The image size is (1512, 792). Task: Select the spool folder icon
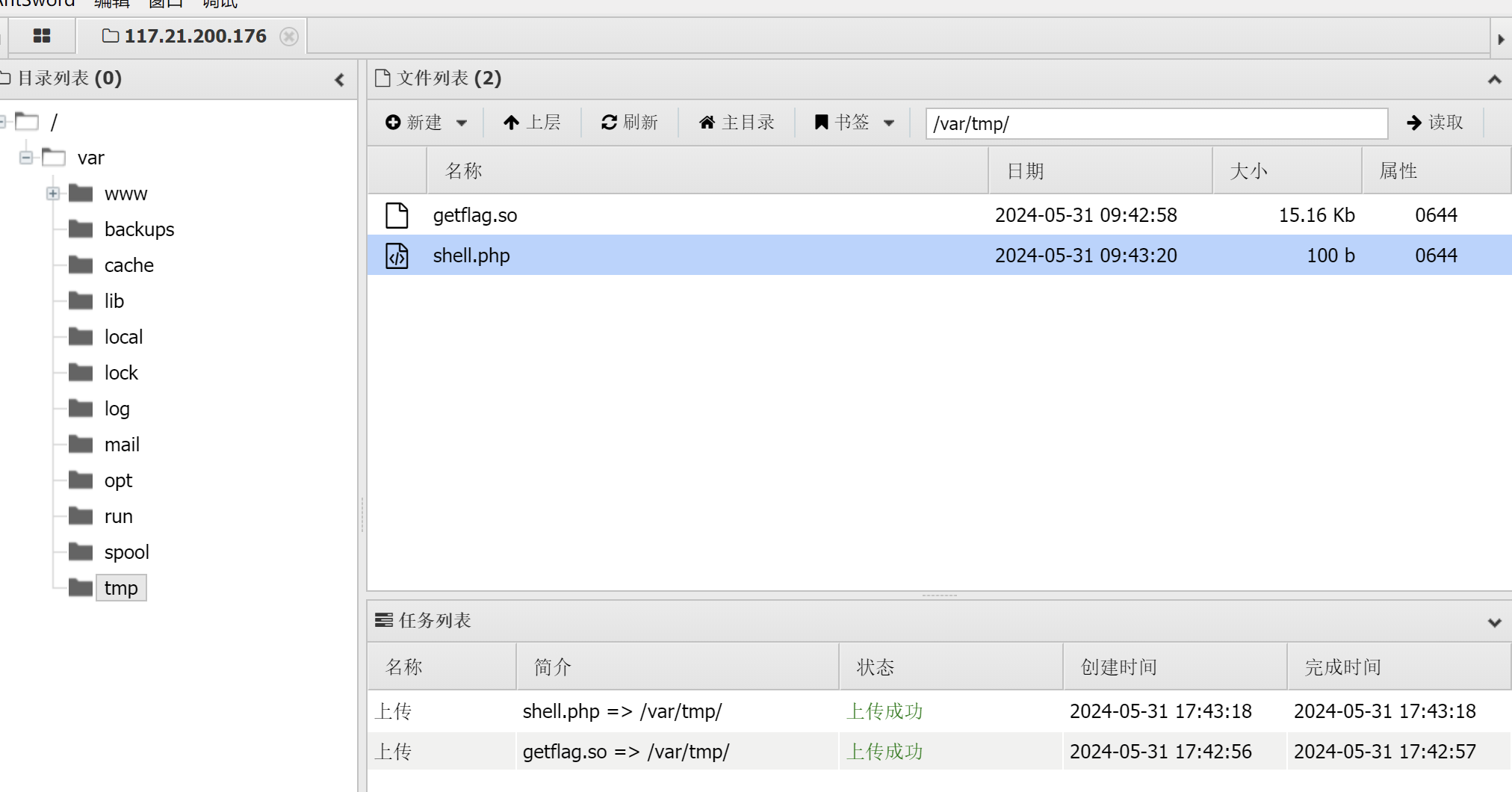(x=81, y=552)
